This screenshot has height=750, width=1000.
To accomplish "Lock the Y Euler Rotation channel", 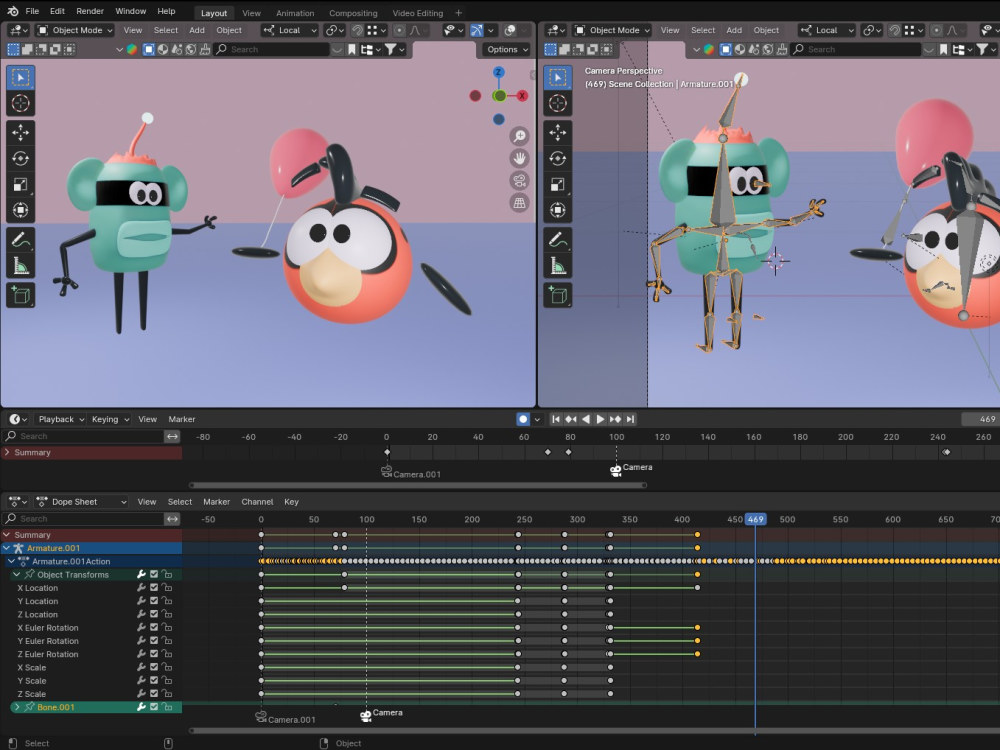I will (x=166, y=640).
